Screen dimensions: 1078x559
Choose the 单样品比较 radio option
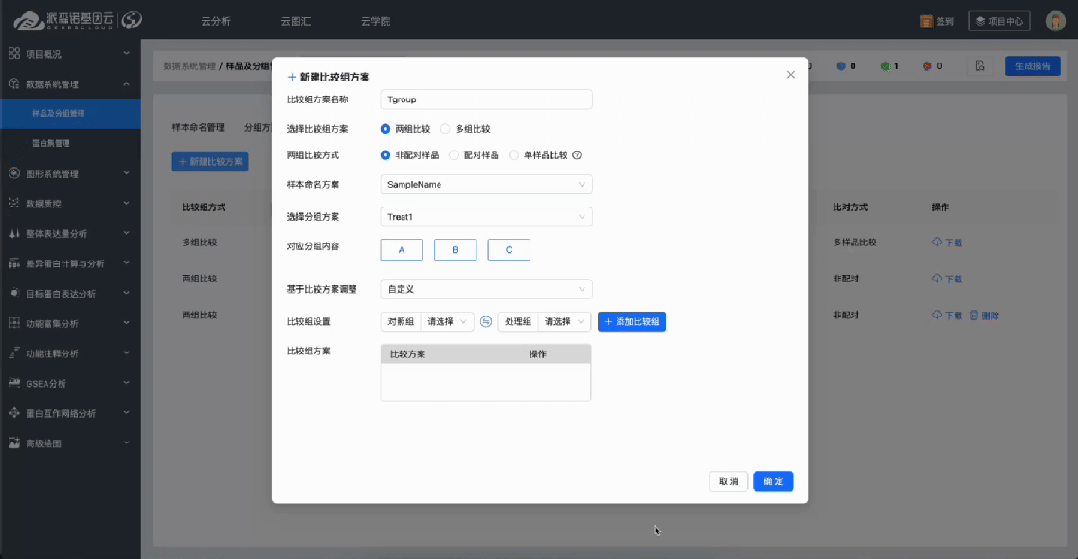click(514, 156)
